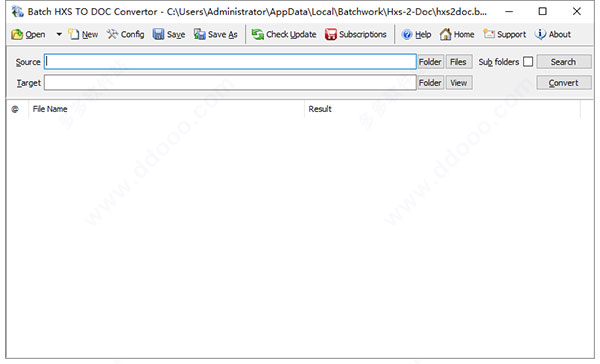Sort by Result column header
The image size is (600, 364).
point(442,109)
